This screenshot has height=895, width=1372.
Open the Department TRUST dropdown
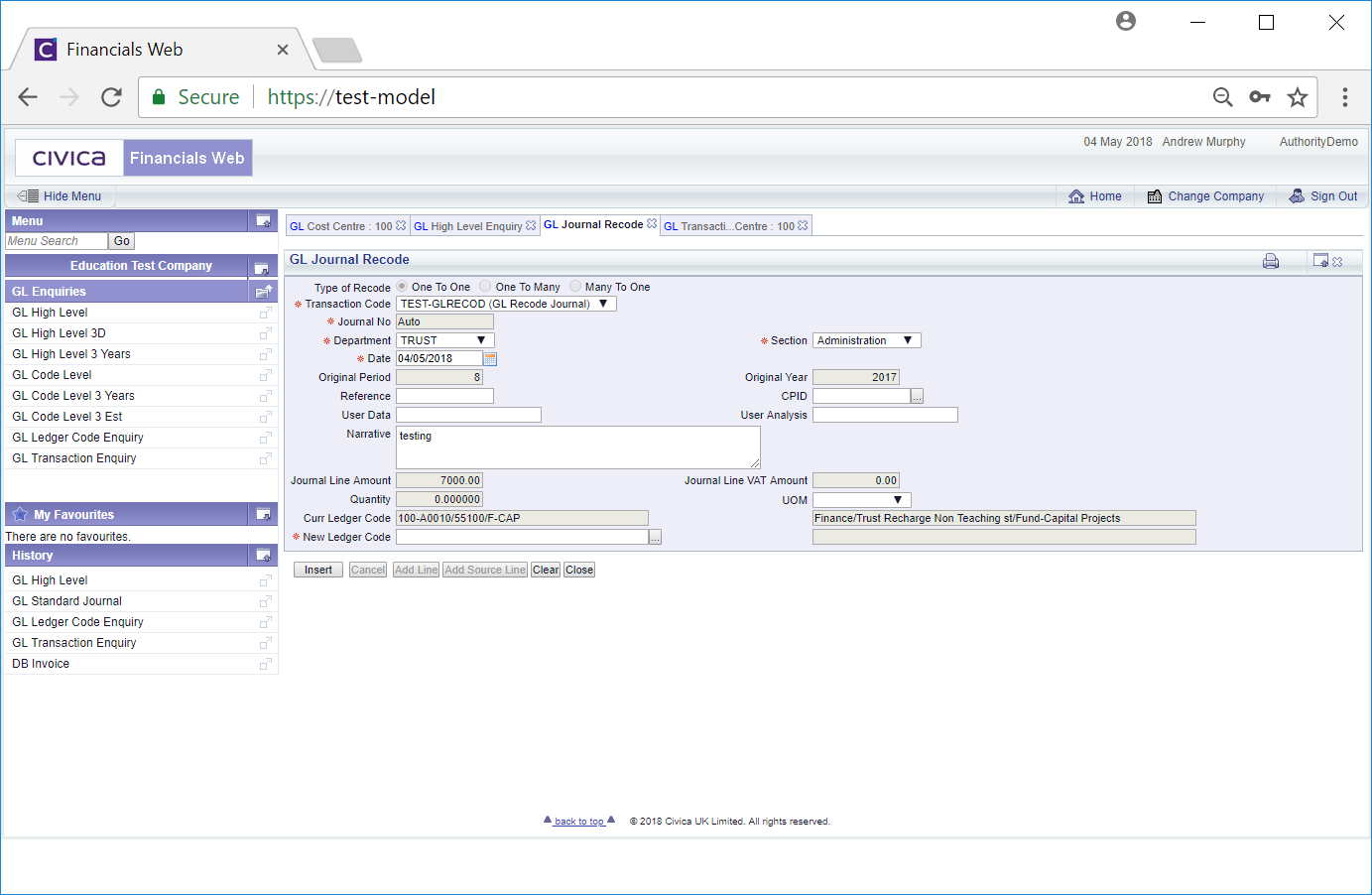click(x=444, y=340)
